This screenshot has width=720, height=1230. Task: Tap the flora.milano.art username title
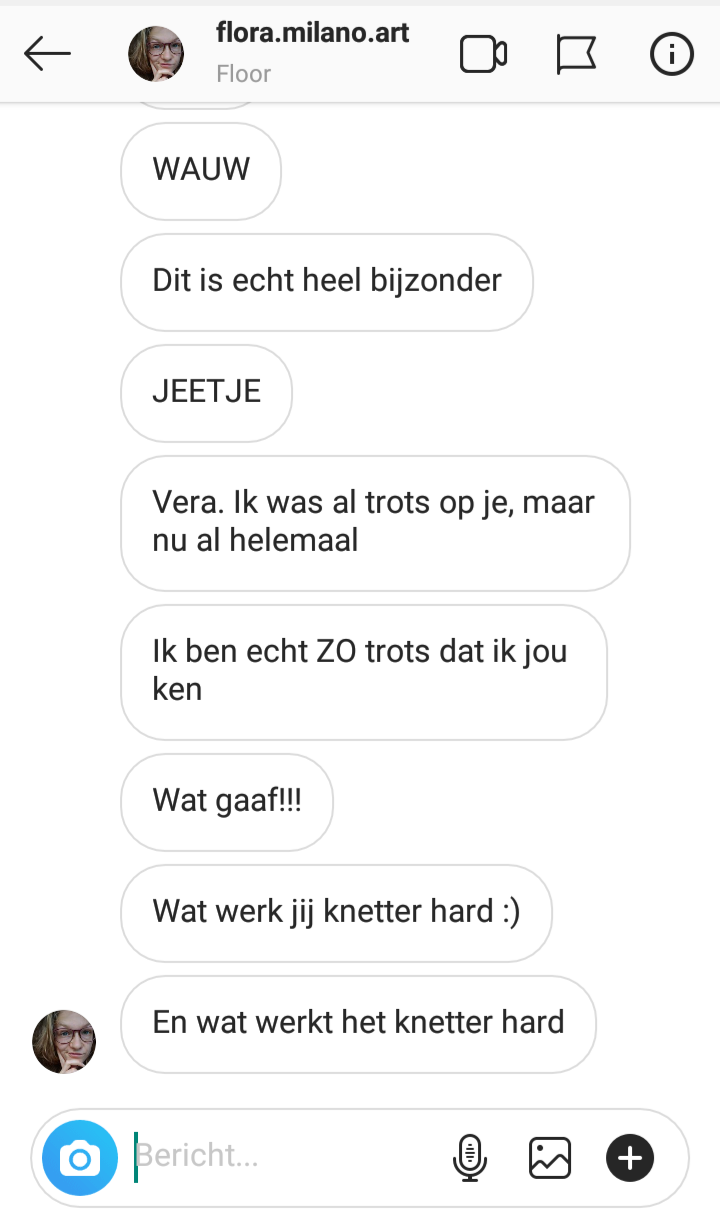[x=313, y=33]
